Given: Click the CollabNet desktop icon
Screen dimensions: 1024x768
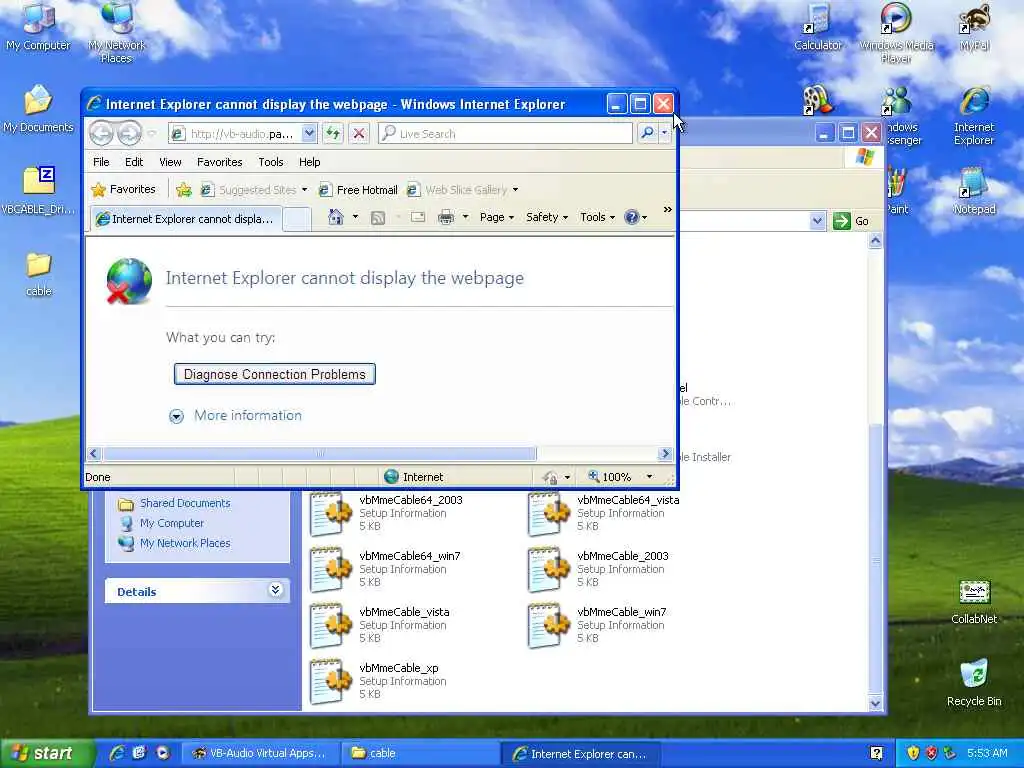Looking at the screenshot, I should point(974,601).
